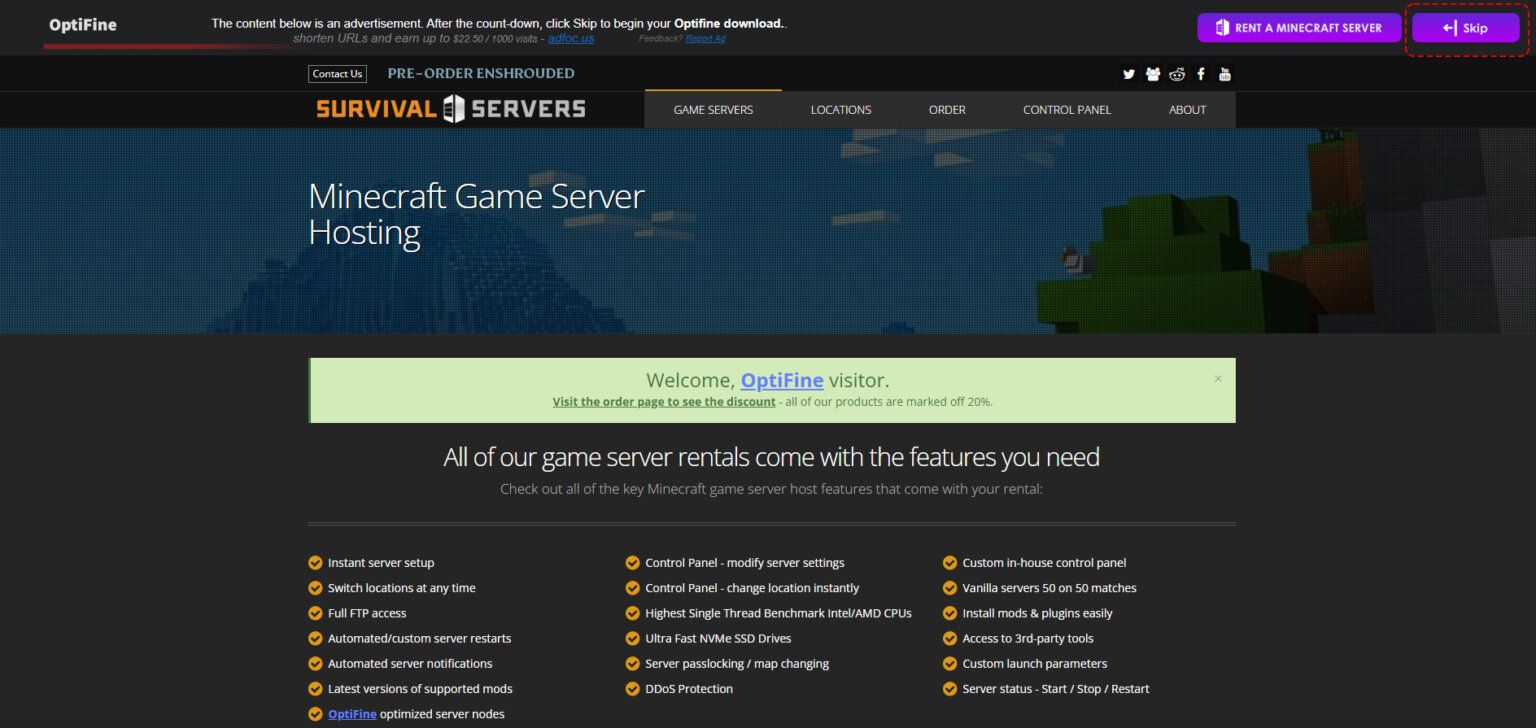1536x728 pixels.
Task: Switch to the GAME SERVERS tab
Action: (713, 109)
